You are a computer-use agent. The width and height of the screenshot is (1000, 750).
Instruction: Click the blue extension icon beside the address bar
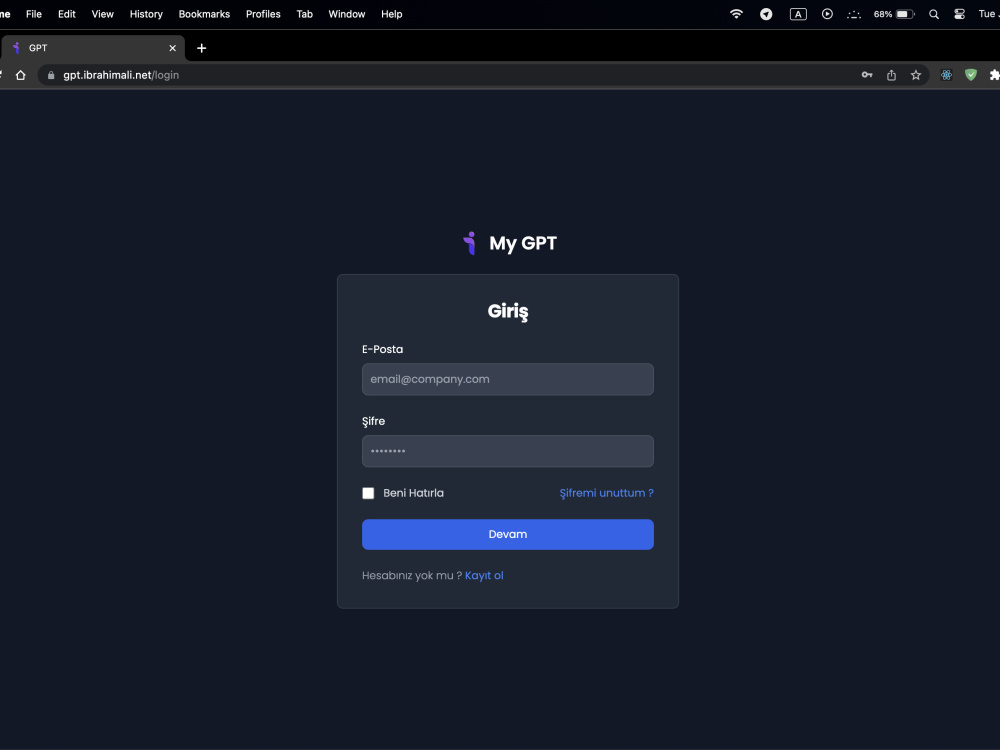pyautogui.click(x=946, y=74)
